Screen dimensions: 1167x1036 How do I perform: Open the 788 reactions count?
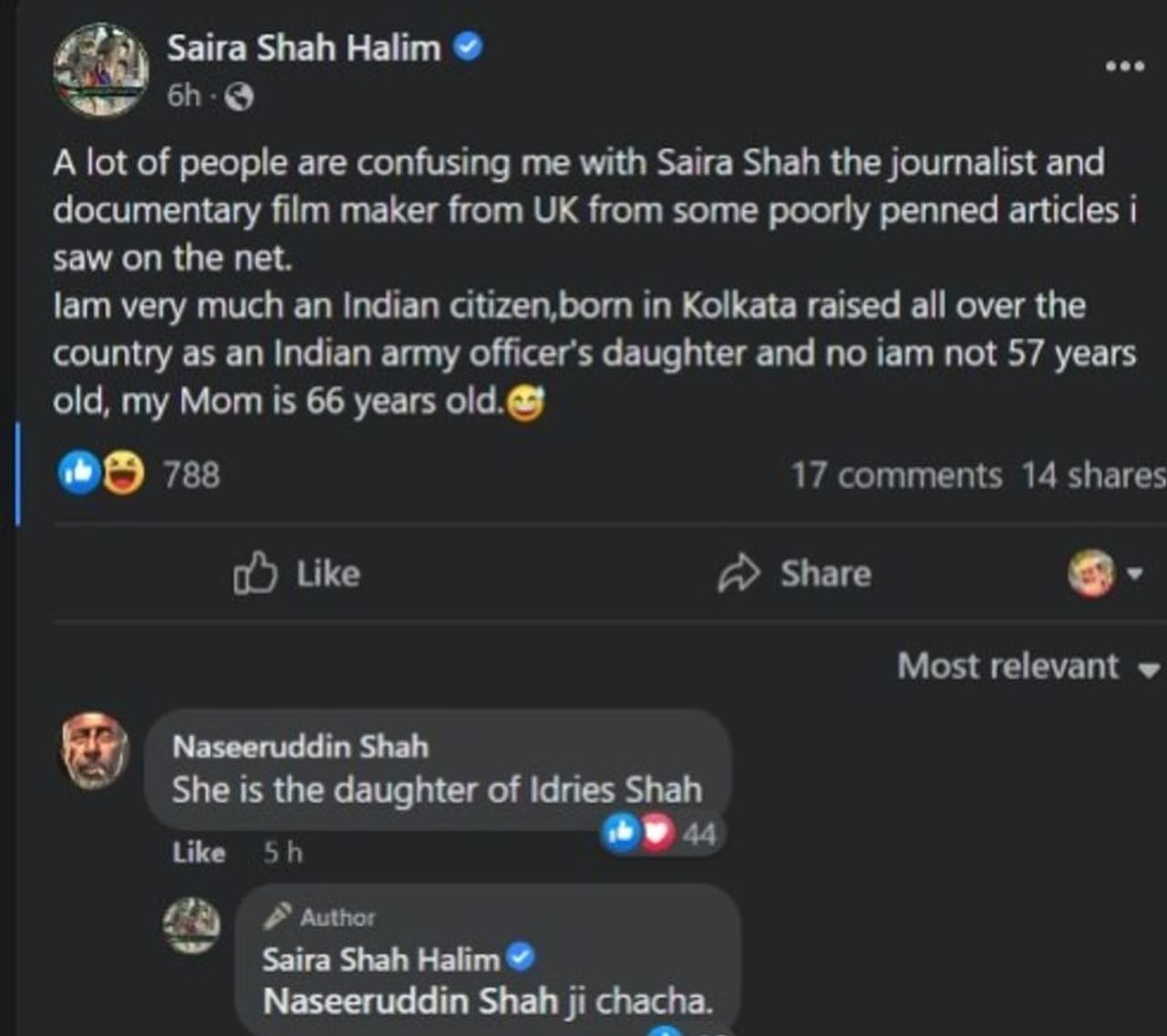coord(191,474)
